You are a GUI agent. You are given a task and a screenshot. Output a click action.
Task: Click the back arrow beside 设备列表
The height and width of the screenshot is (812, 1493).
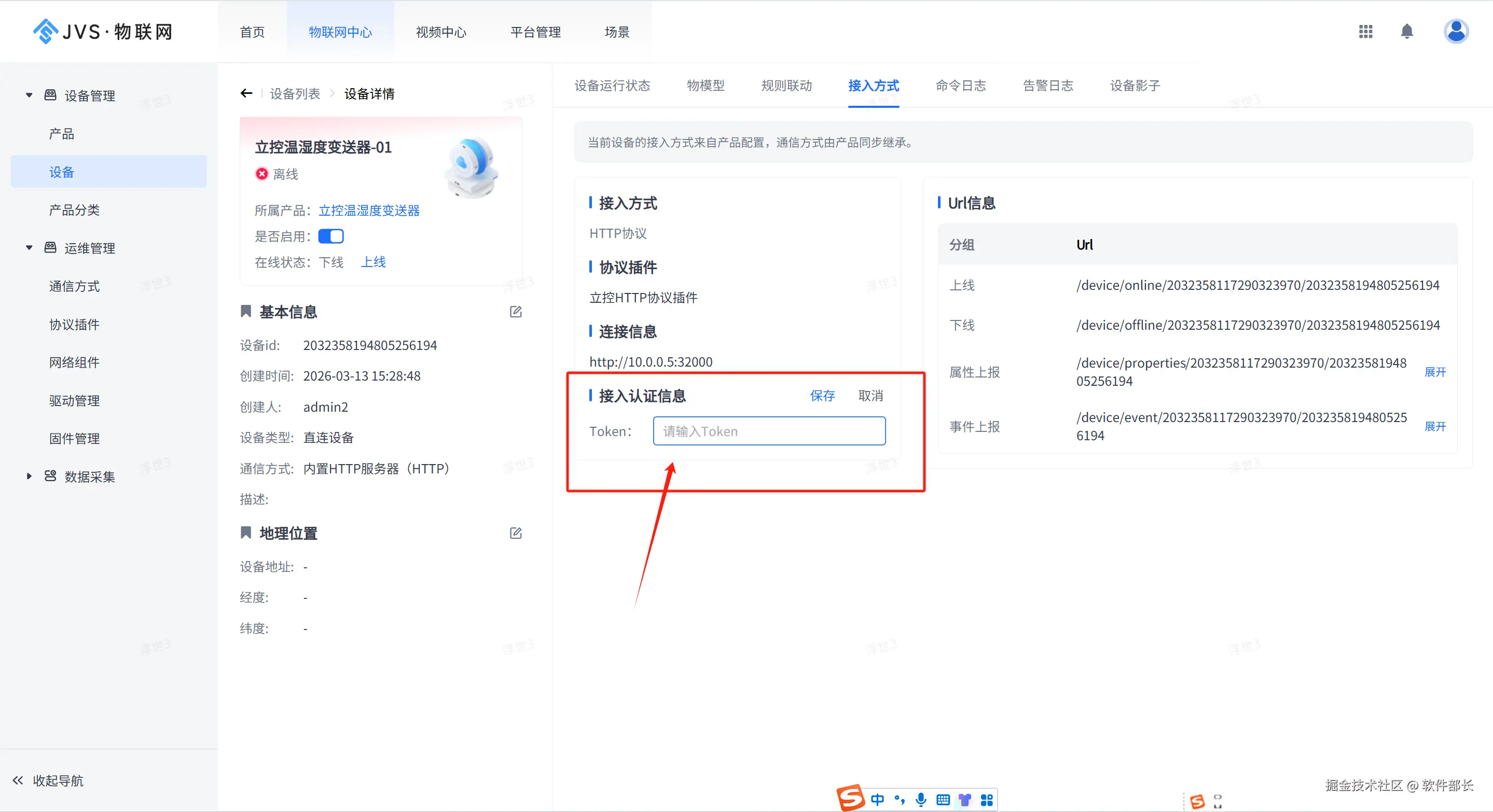pyautogui.click(x=246, y=93)
